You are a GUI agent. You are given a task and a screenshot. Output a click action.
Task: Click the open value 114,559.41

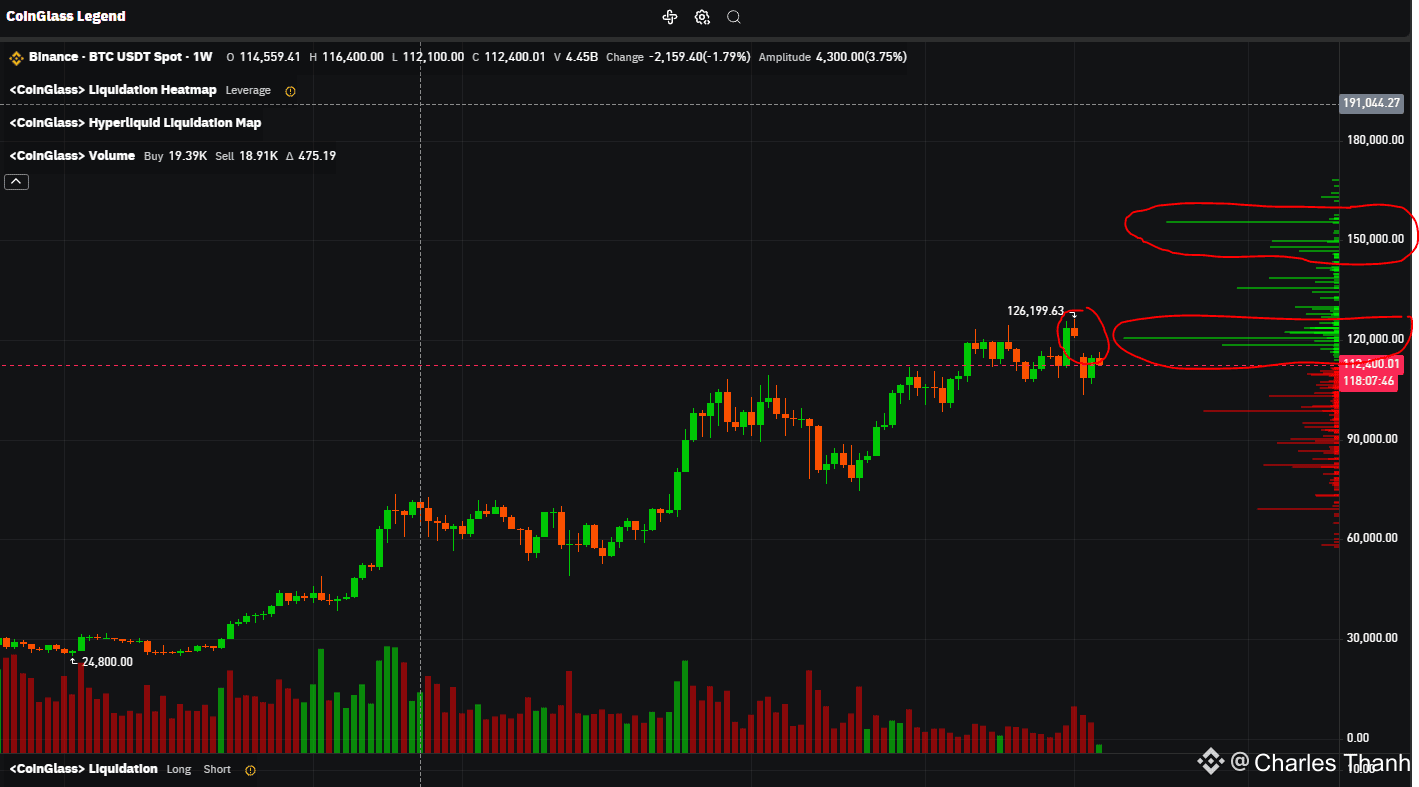270,57
